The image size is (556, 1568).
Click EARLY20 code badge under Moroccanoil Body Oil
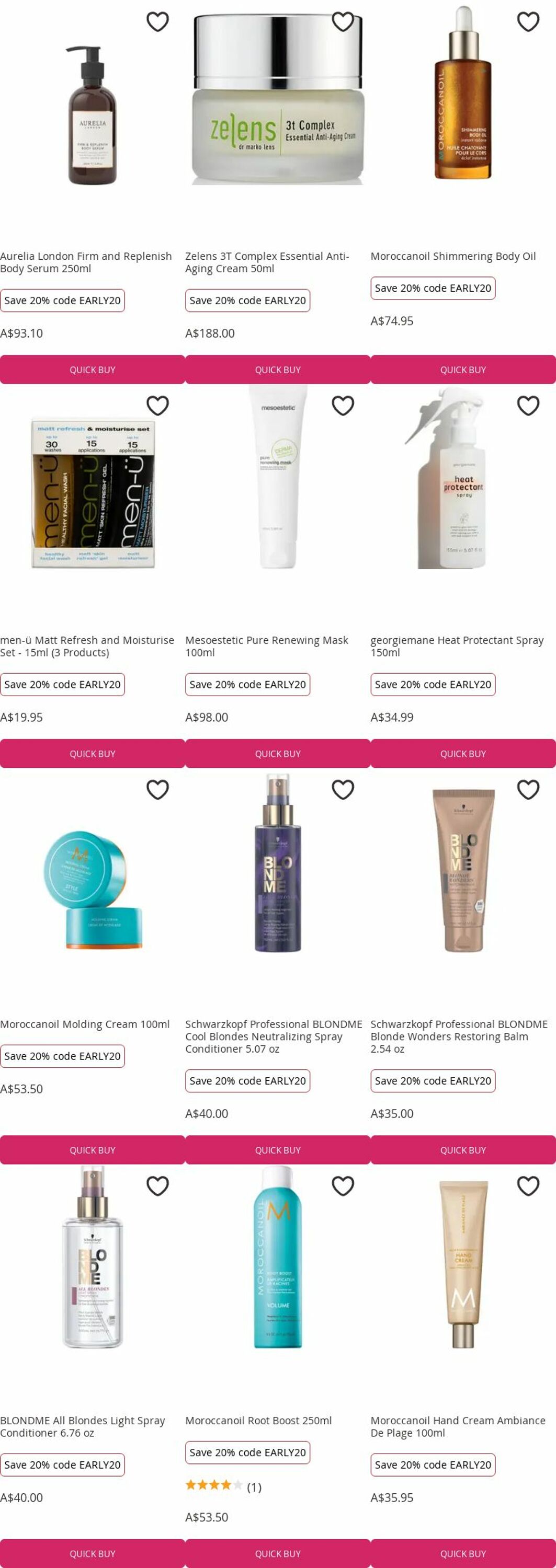[x=433, y=288]
